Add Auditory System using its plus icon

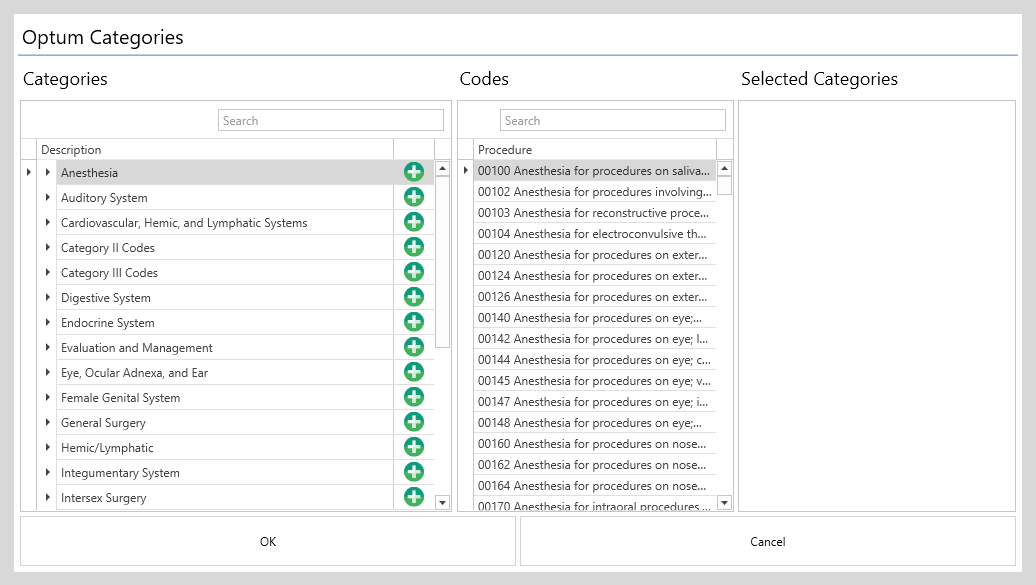click(x=414, y=197)
